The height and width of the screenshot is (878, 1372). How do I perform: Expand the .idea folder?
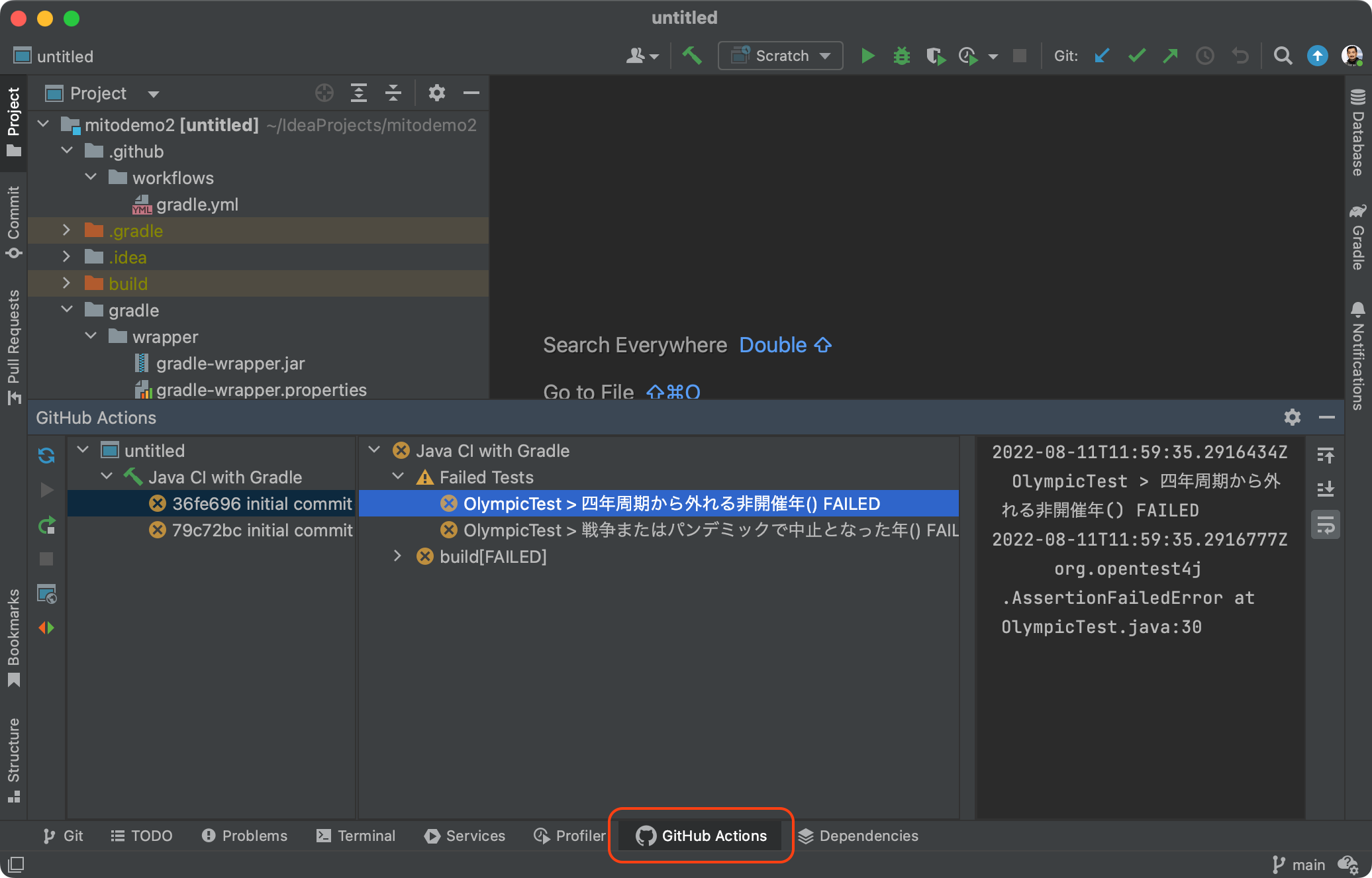pos(68,257)
